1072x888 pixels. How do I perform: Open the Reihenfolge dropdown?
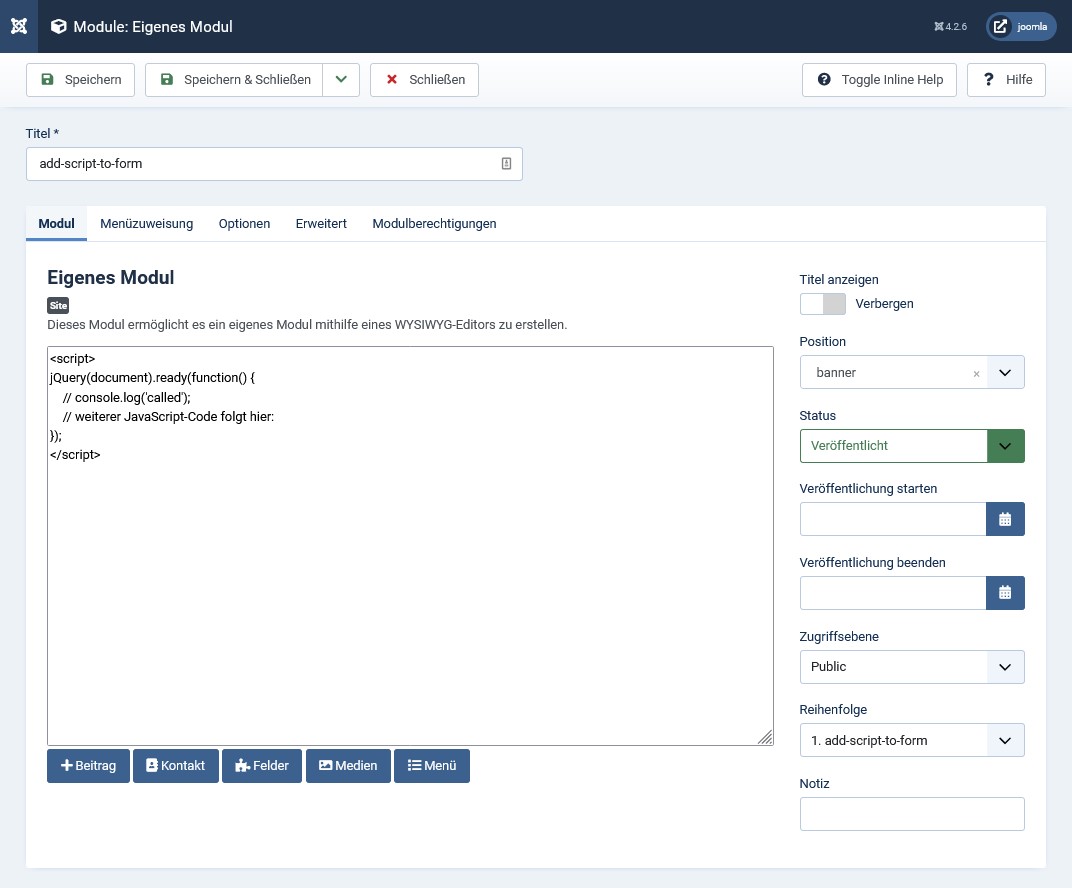(x=912, y=741)
